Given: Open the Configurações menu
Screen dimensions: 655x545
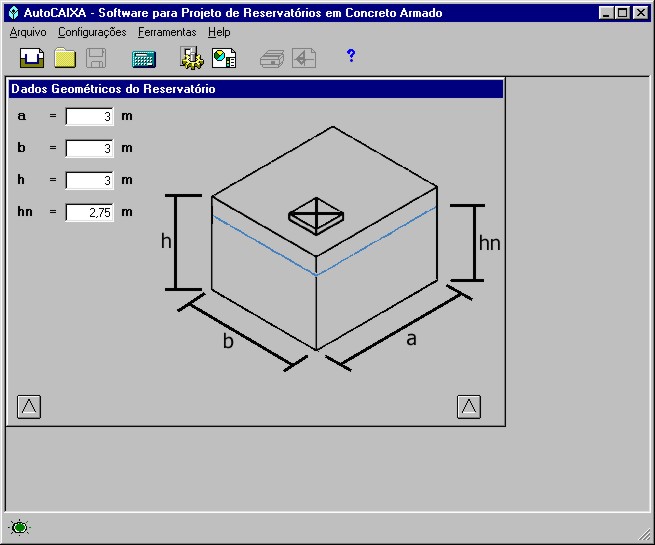Looking at the screenshot, I should click(92, 32).
